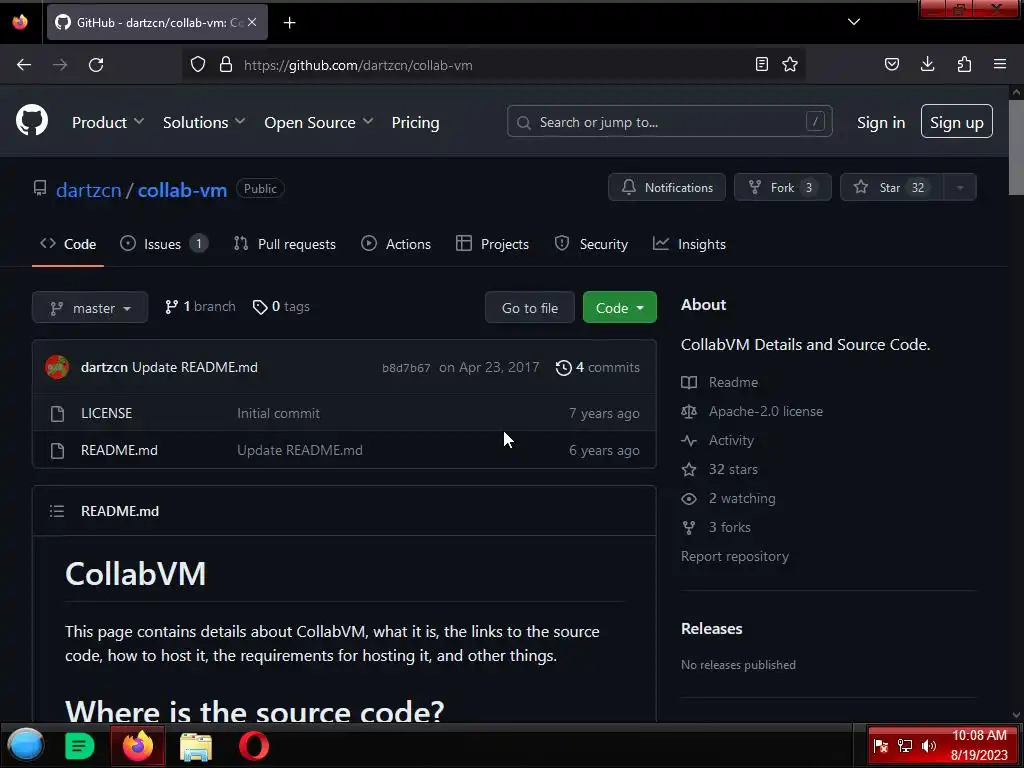Click the Sign up button
This screenshot has width=1024, height=768.
(x=957, y=121)
